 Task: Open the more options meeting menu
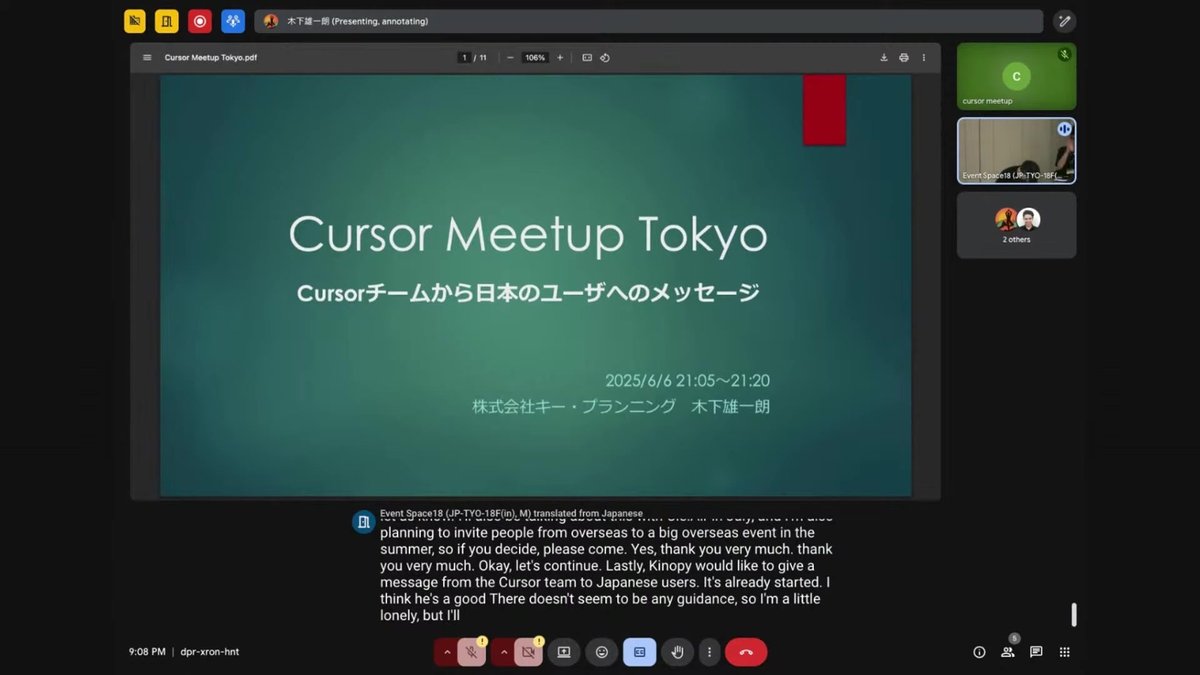coord(710,651)
